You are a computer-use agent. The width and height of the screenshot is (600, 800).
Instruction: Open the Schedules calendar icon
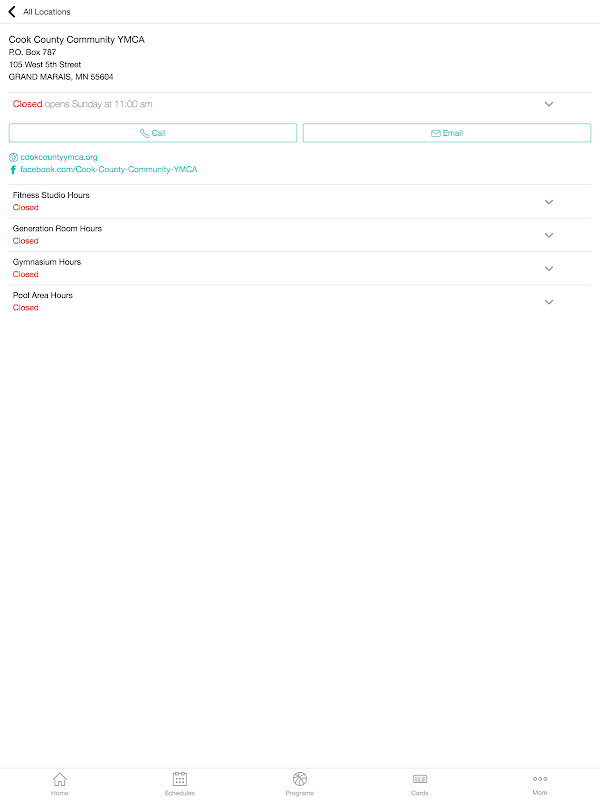point(180,779)
